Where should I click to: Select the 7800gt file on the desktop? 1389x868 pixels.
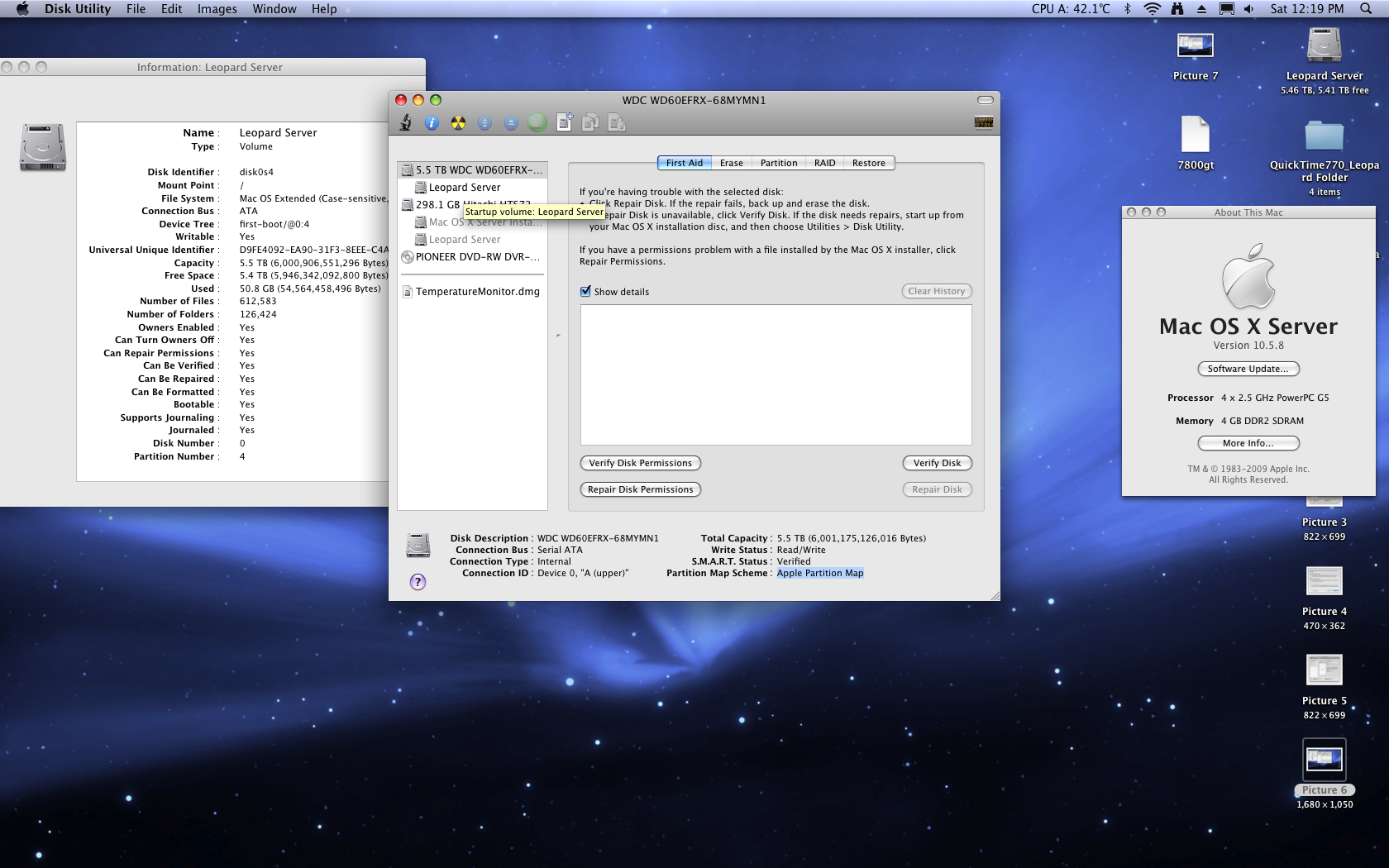1196,142
